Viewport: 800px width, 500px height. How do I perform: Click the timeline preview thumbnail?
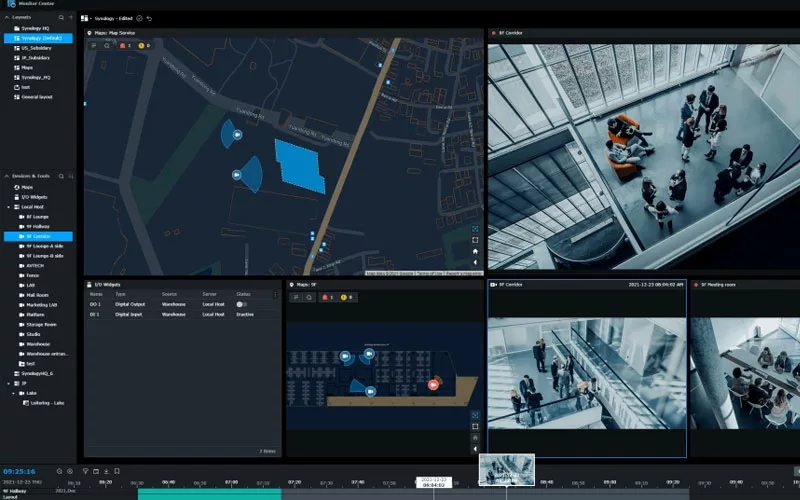(x=506, y=468)
